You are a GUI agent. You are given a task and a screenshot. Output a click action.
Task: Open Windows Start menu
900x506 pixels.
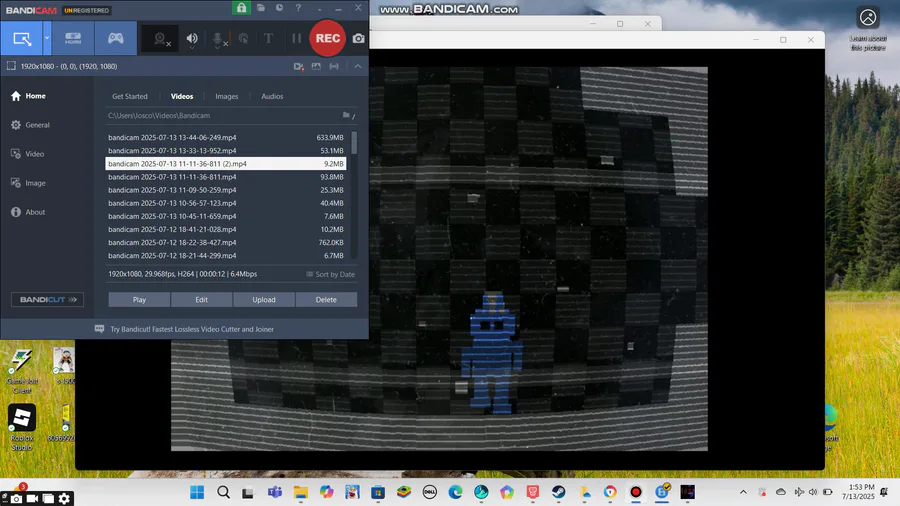197,492
